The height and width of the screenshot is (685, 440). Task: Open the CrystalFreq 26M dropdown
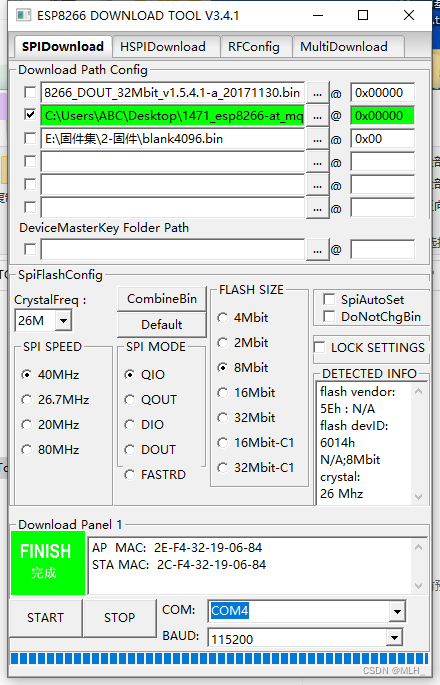click(x=63, y=321)
